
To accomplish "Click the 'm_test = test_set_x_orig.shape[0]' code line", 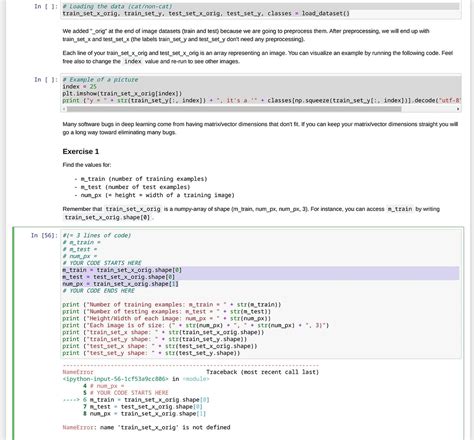I will (118, 277).
